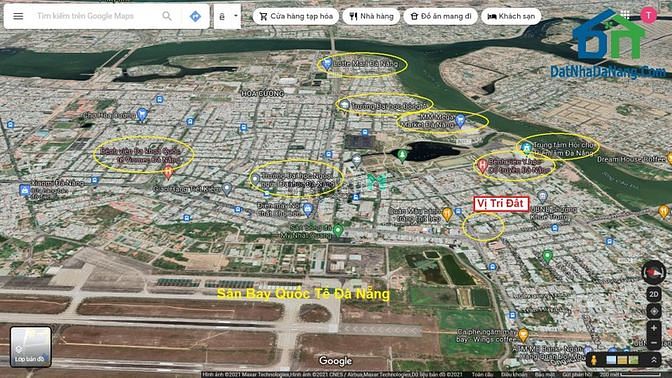Screen dimensions: 672x378
Task: Click the MM Mega Market shopping pin
Action: click(x=460, y=120)
